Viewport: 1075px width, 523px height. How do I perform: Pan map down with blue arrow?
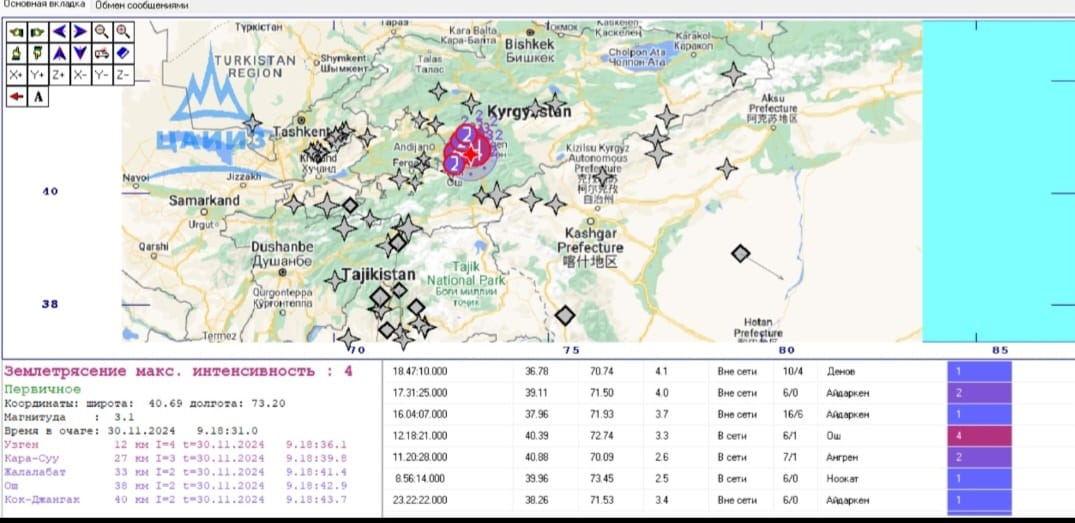(x=80, y=53)
